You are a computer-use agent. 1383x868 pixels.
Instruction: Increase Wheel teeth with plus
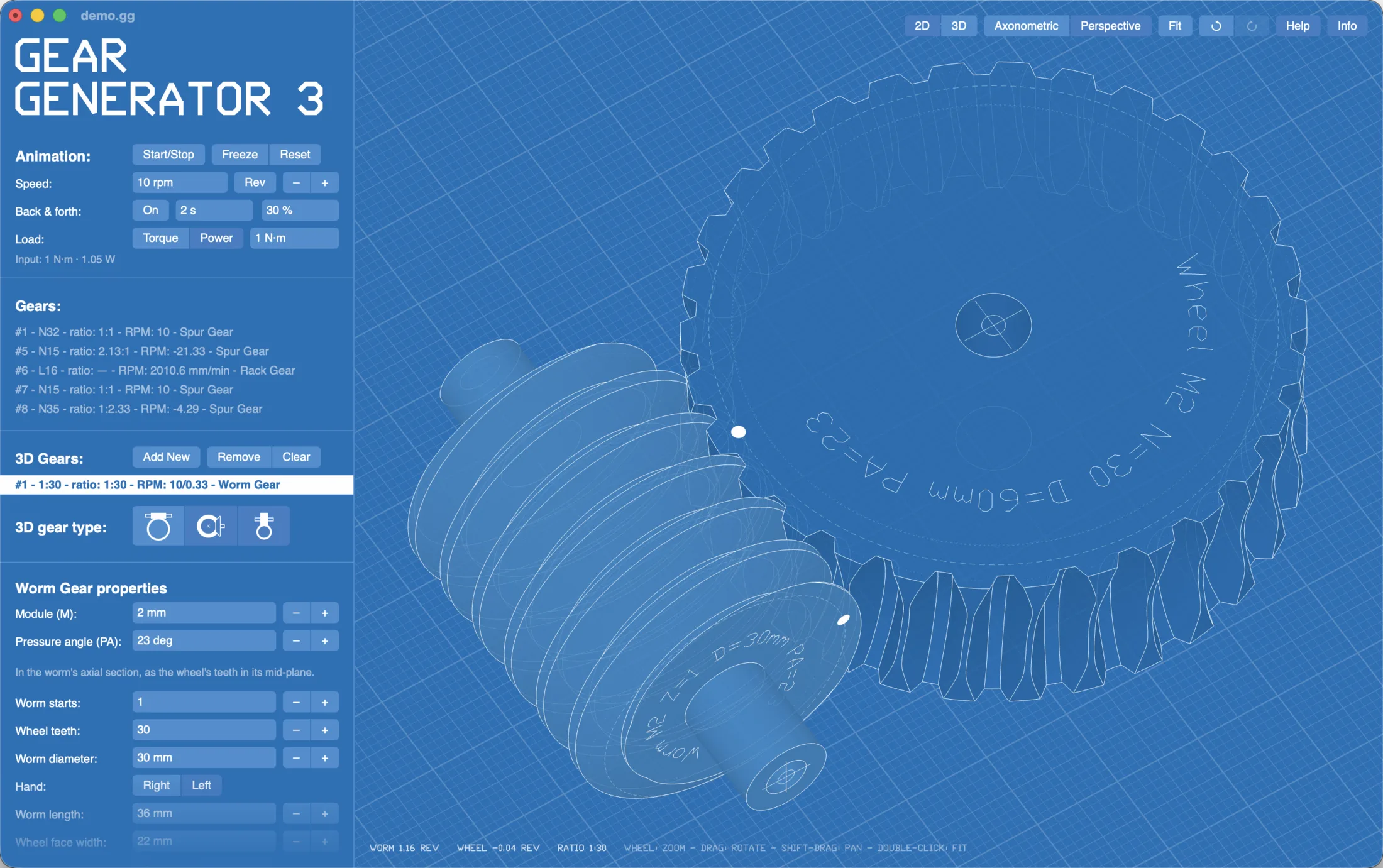coord(325,730)
